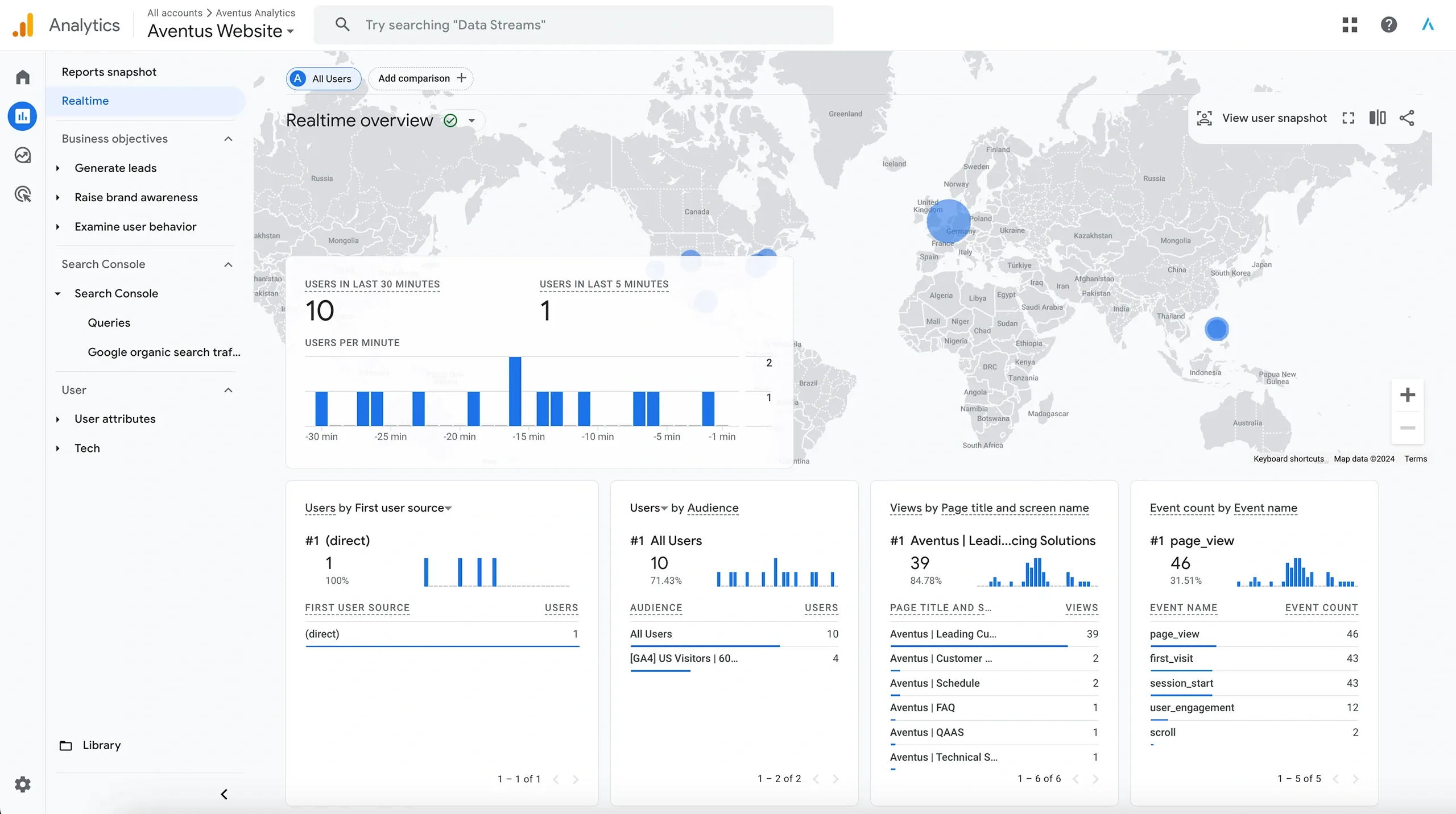Open the Advertising icon in left rail

point(23,194)
